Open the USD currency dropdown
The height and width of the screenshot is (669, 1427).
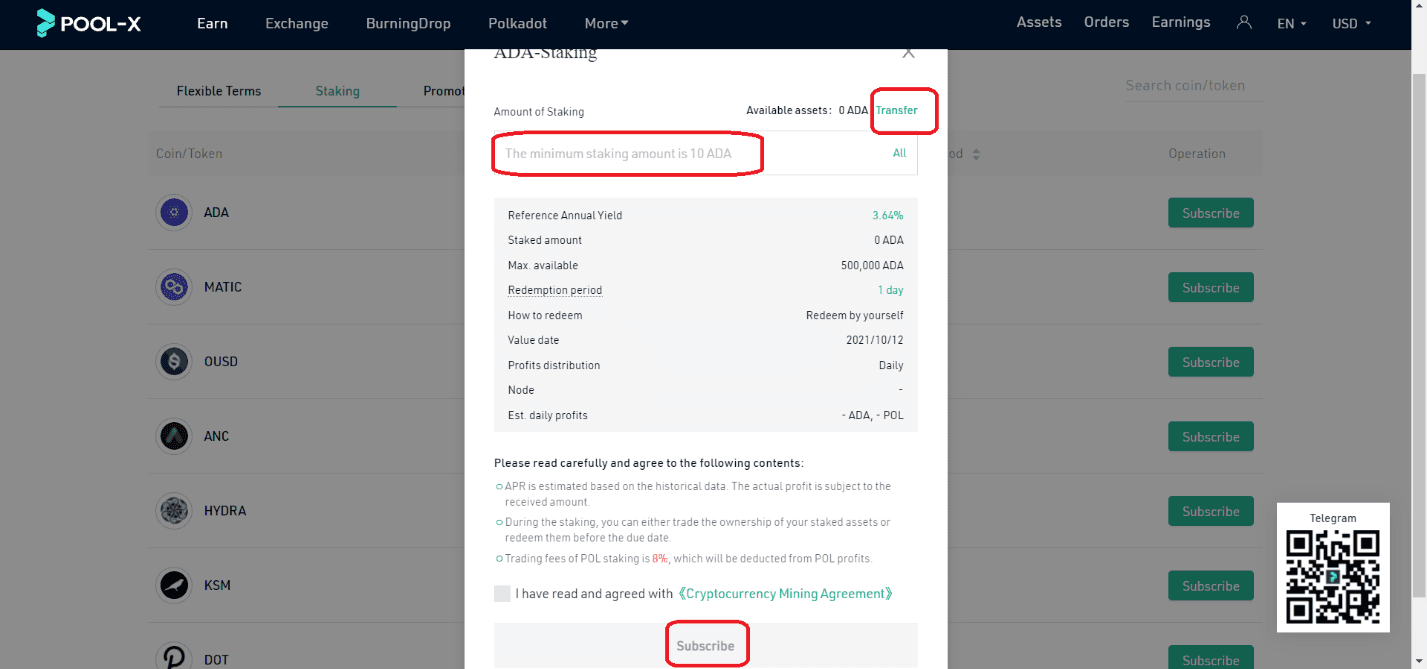(x=1351, y=23)
